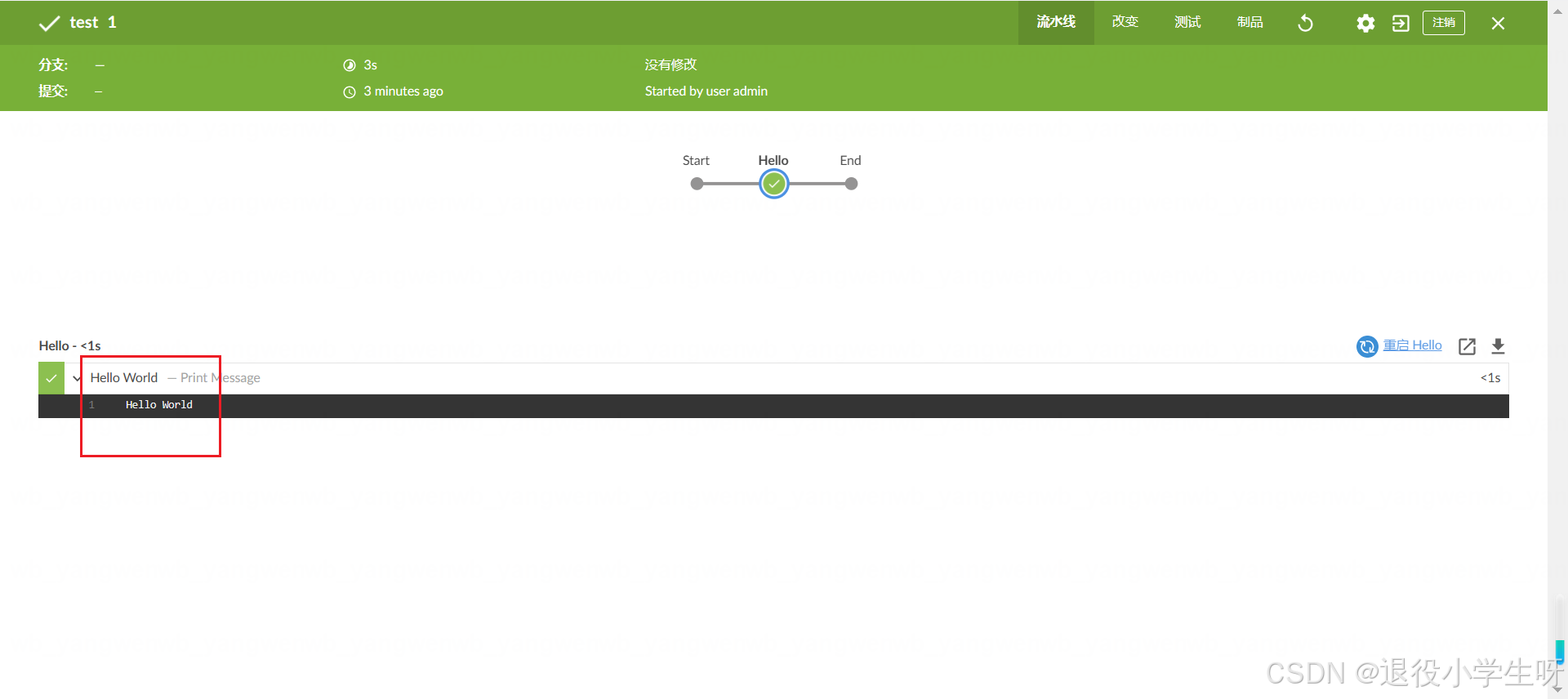
Task: Click the Print Message step description
Action: tap(220, 377)
